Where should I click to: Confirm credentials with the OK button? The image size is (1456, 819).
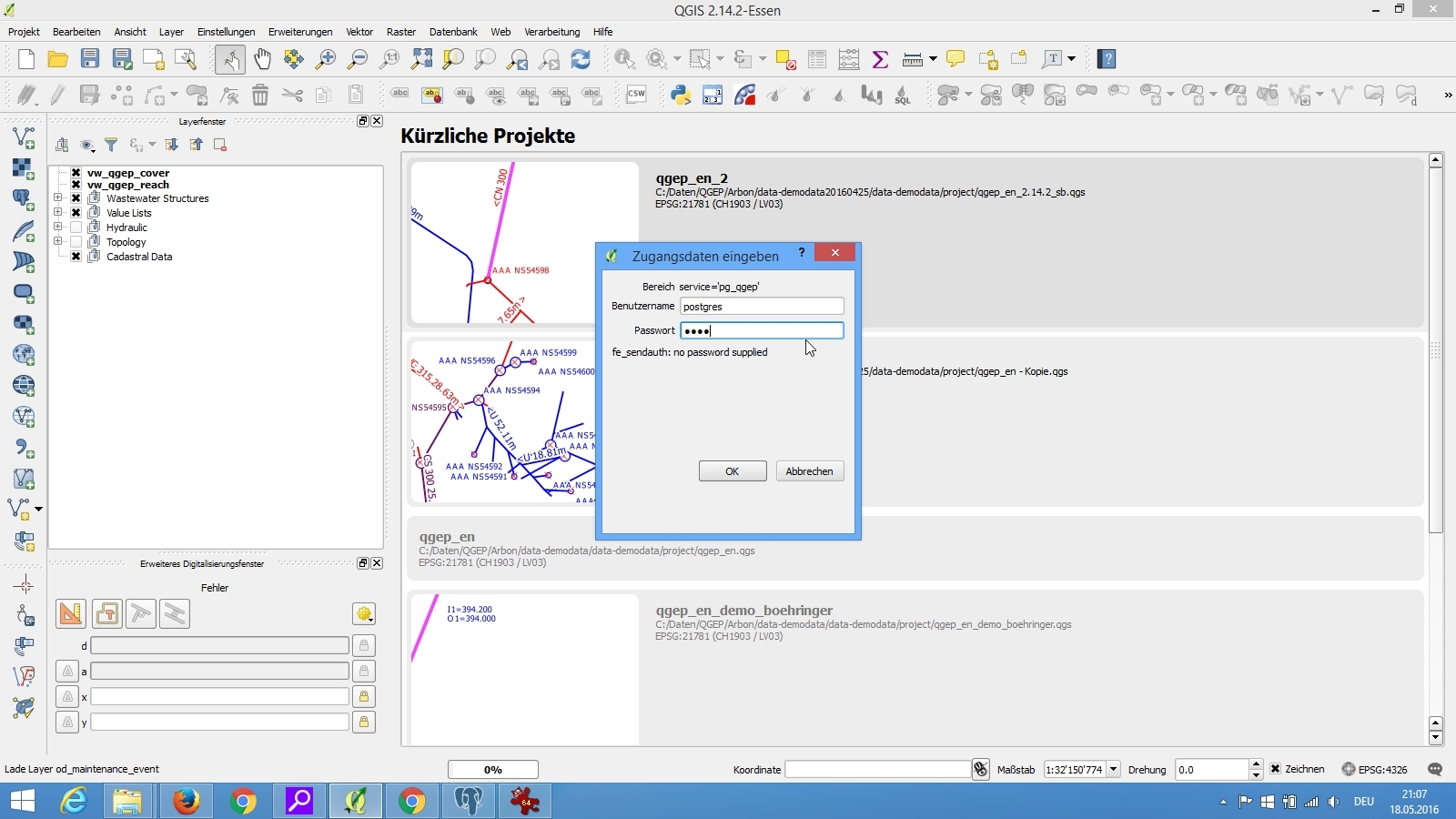coord(733,471)
